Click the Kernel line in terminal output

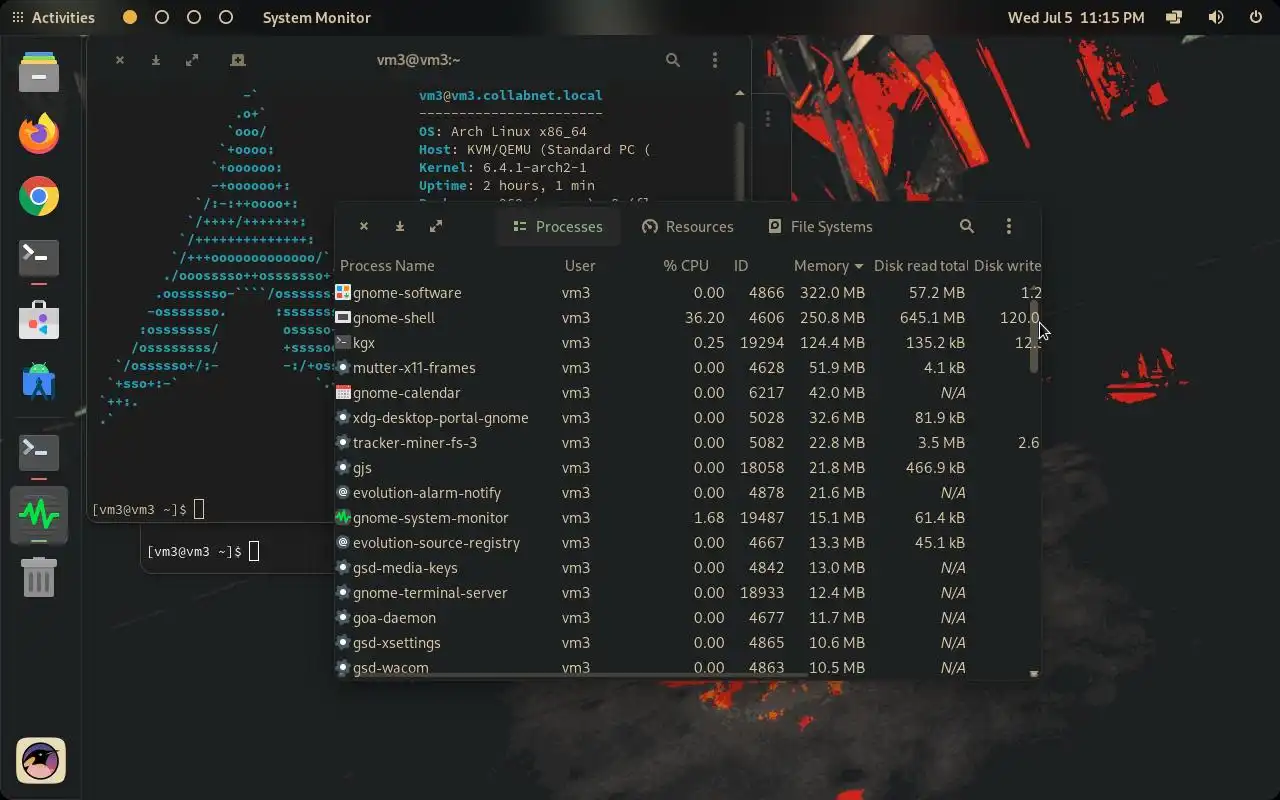[503, 167]
